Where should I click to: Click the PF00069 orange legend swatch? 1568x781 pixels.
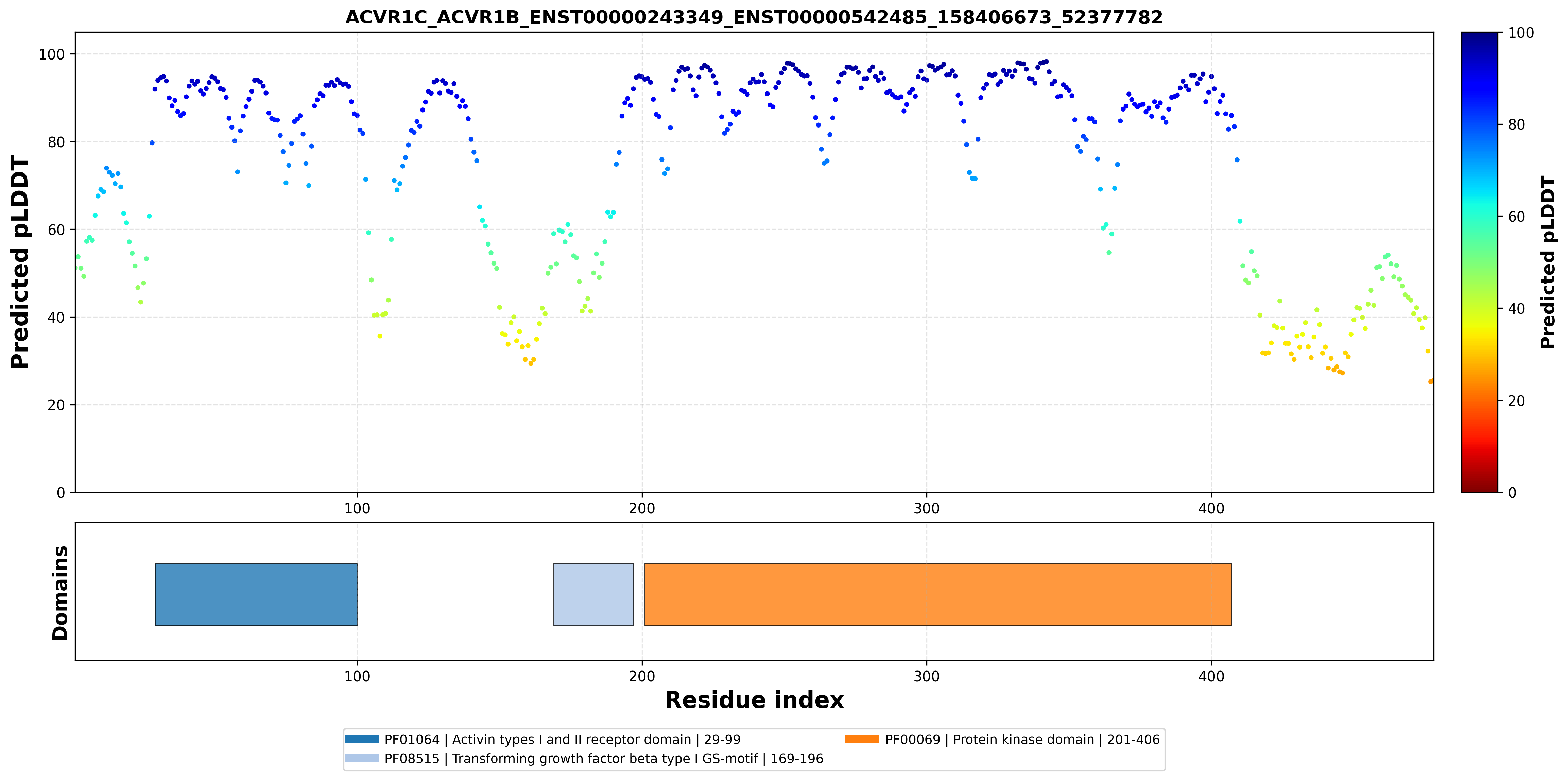[862, 739]
